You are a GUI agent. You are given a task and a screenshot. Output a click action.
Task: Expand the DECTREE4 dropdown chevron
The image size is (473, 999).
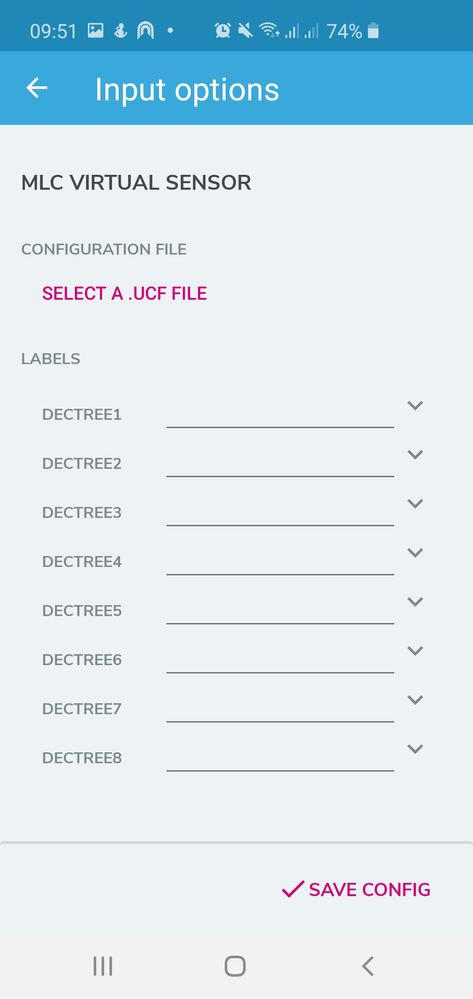coord(415,552)
